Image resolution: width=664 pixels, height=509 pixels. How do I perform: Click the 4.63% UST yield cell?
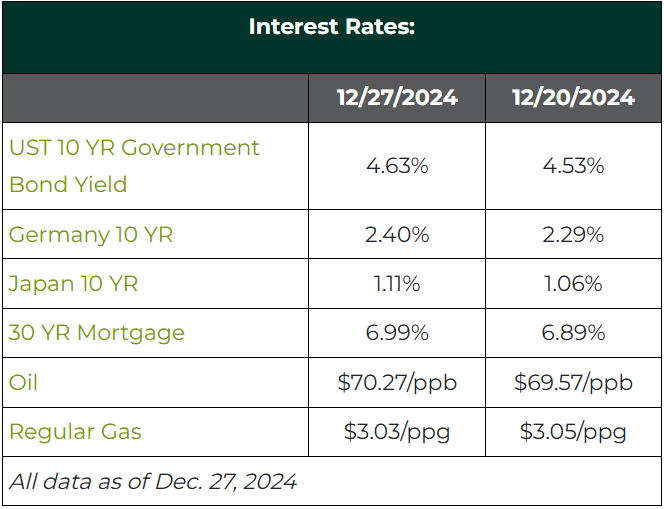(x=397, y=166)
